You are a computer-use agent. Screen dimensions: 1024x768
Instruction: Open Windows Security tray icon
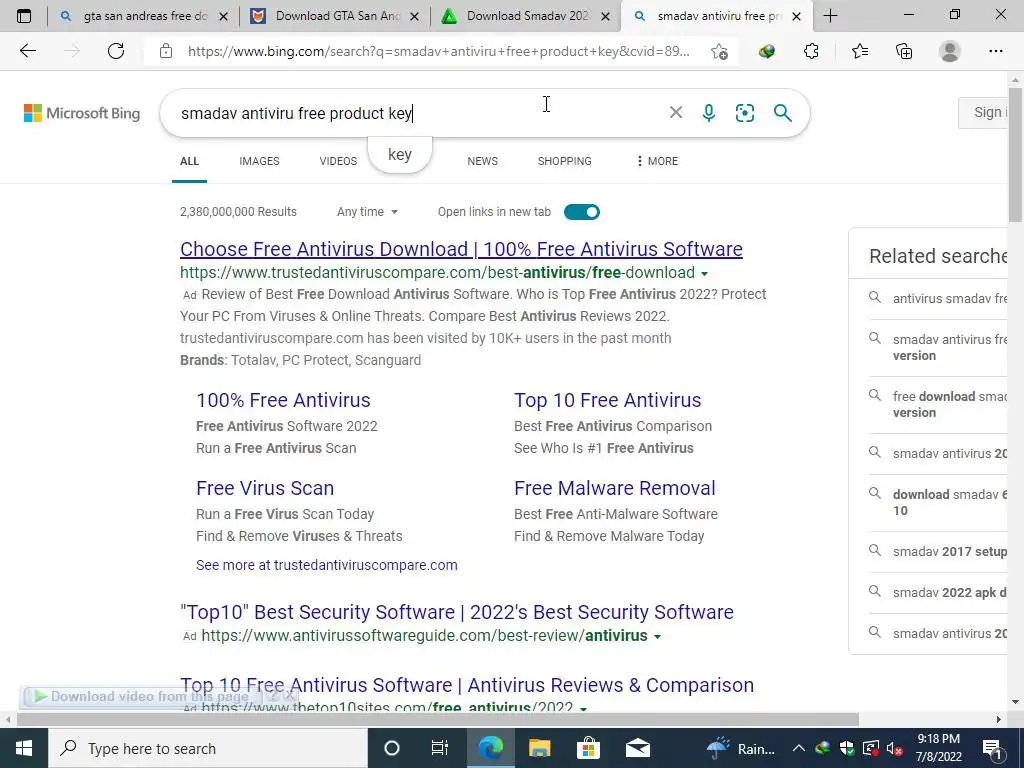click(846, 748)
